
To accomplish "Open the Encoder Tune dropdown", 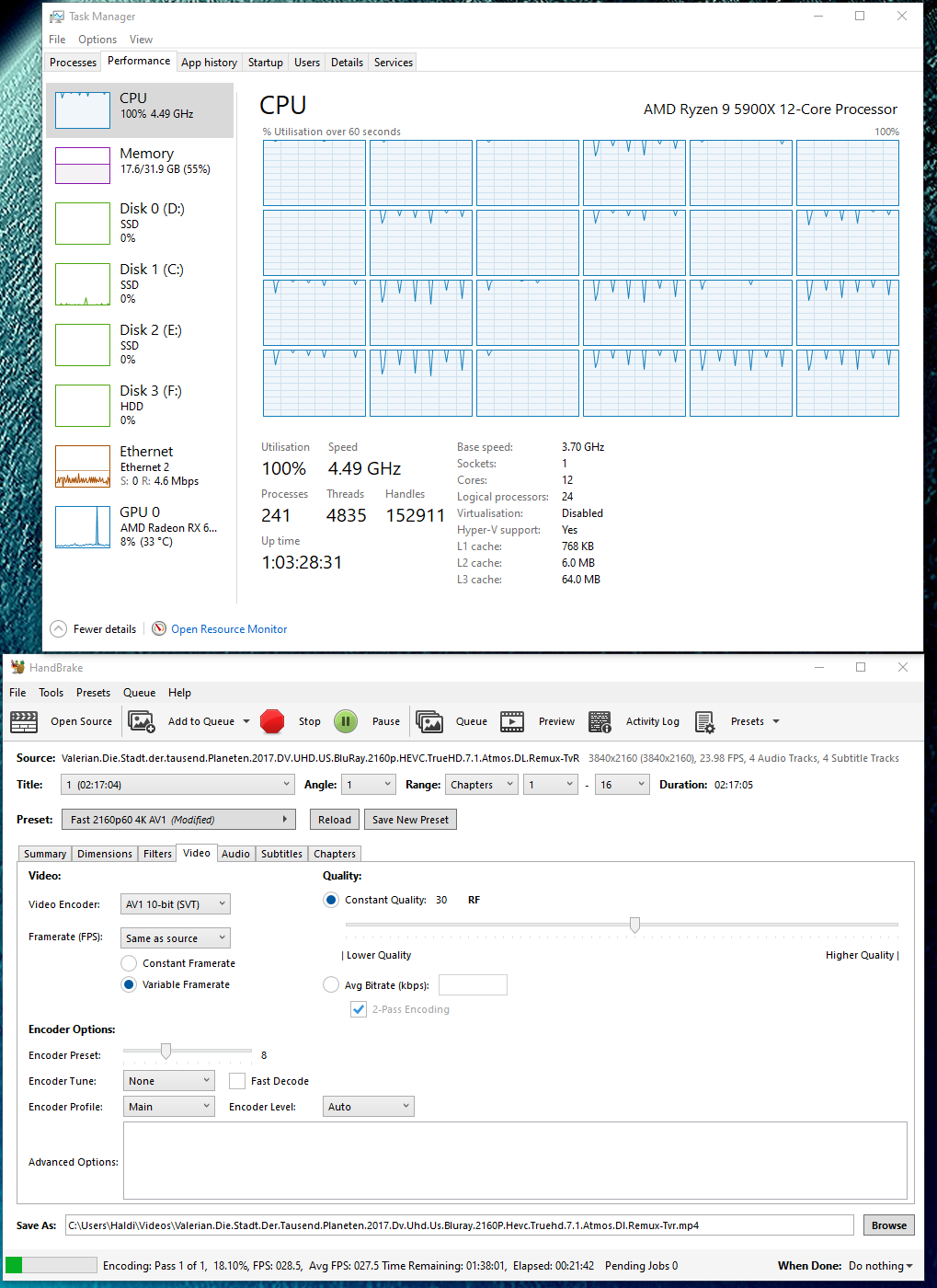I will pos(168,1080).
